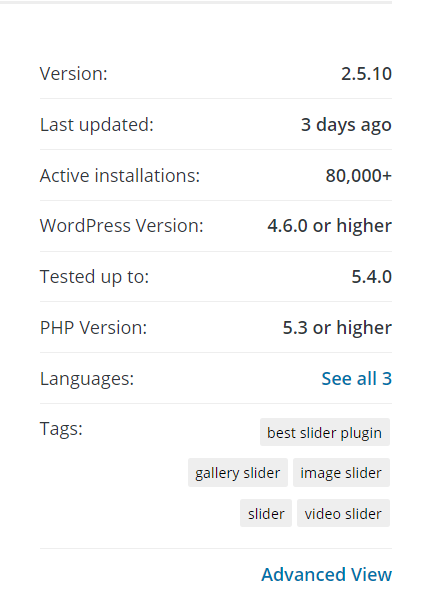This screenshot has height=600, width=428.
Task: Click the 4.6.0 or higher WordPress value
Action: pyautogui.click(x=329, y=226)
